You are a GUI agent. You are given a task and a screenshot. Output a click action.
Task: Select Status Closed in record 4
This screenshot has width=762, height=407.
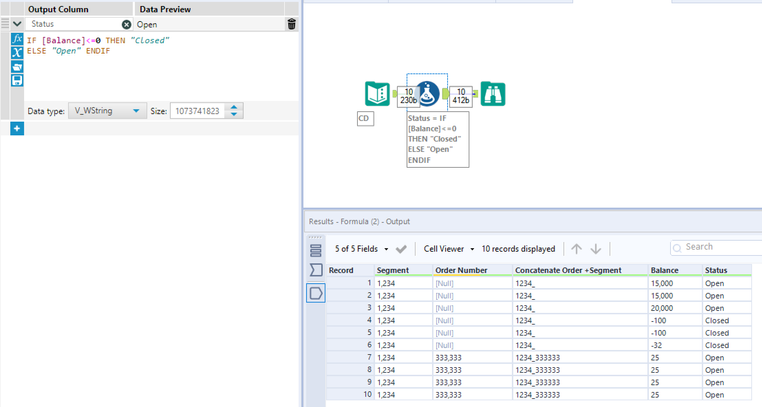pos(727,321)
